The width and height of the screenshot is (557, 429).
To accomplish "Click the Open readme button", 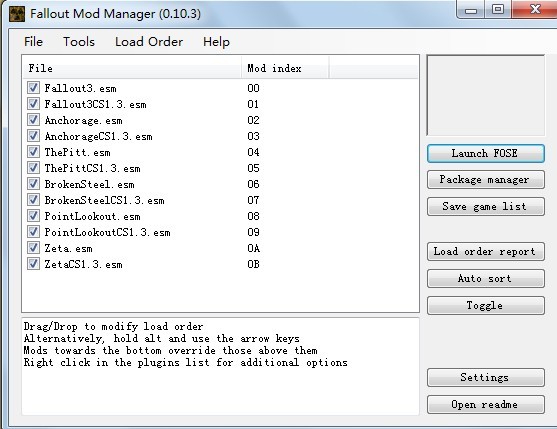I will [x=486, y=404].
